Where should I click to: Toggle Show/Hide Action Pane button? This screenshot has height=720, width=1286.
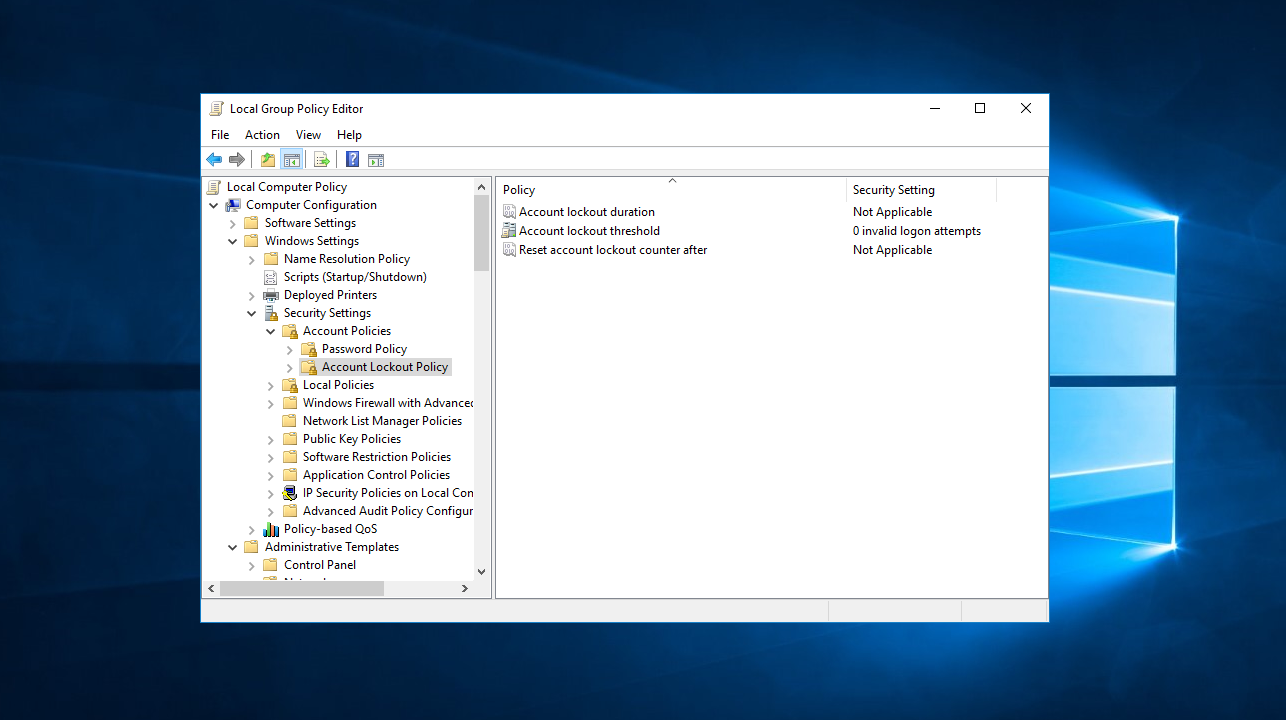click(376, 160)
